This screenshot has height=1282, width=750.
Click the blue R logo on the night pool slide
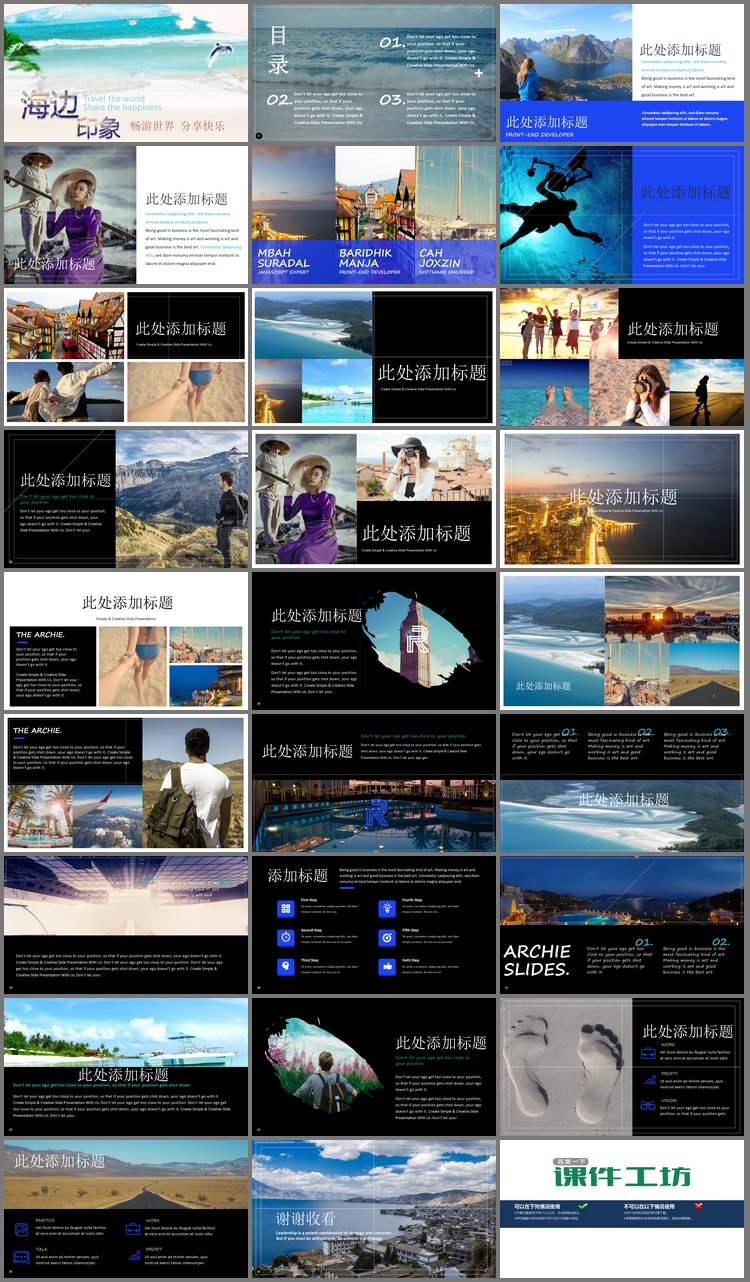(379, 812)
